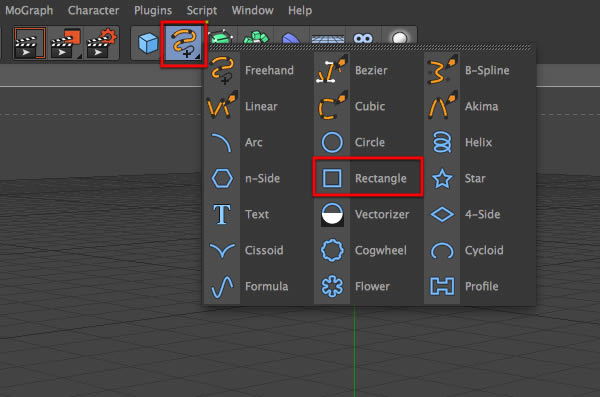Create a Formula spline
The image size is (600, 397).
pyautogui.click(x=258, y=286)
